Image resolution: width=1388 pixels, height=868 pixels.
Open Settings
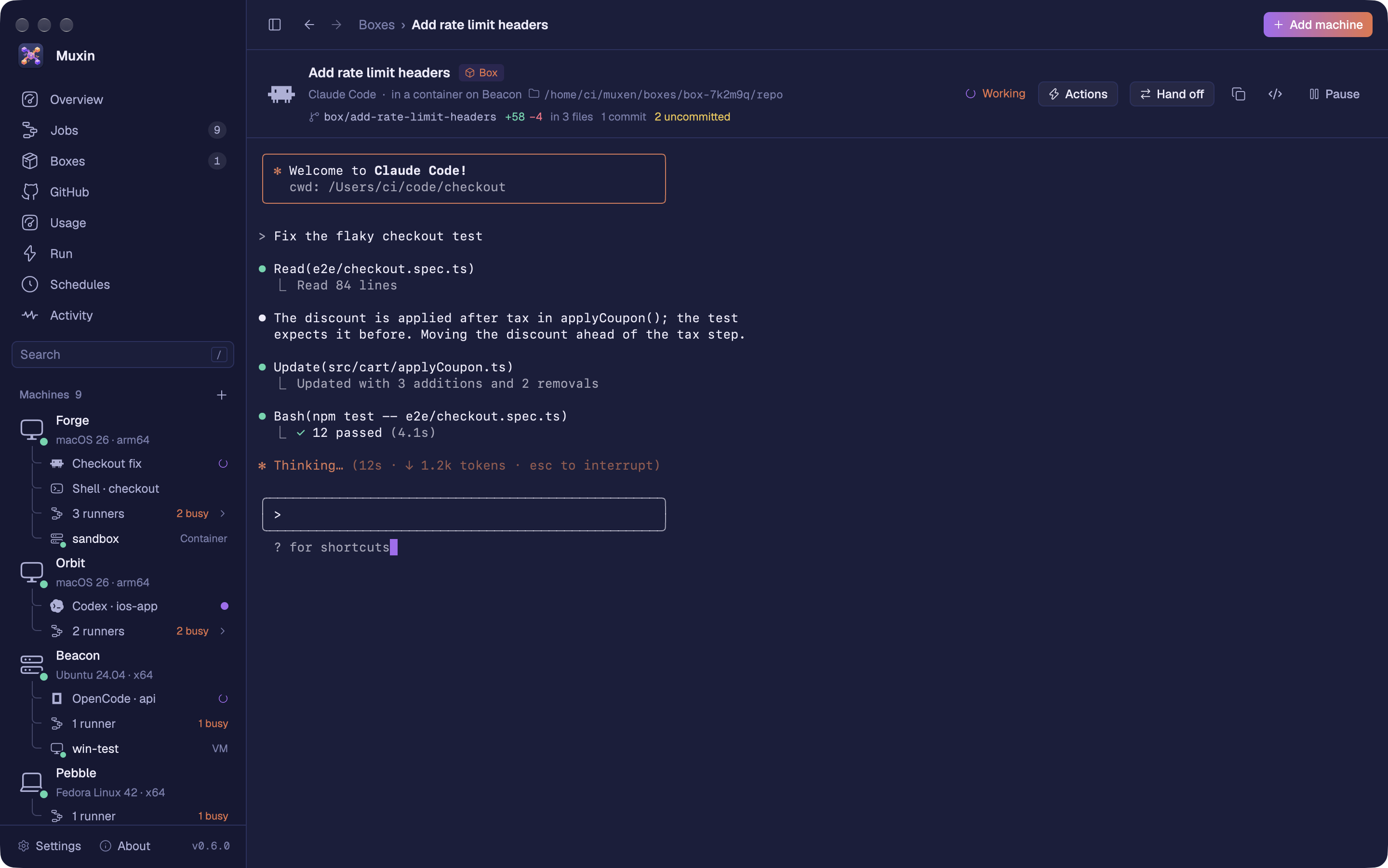point(49,846)
